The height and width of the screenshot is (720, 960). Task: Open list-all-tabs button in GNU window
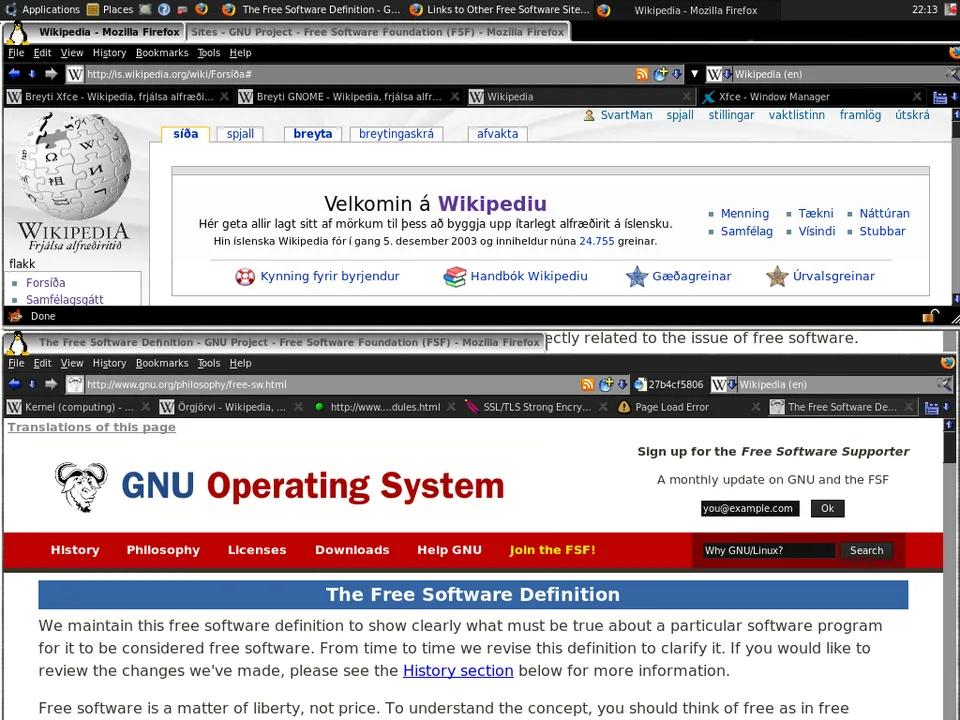click(931, 407)
